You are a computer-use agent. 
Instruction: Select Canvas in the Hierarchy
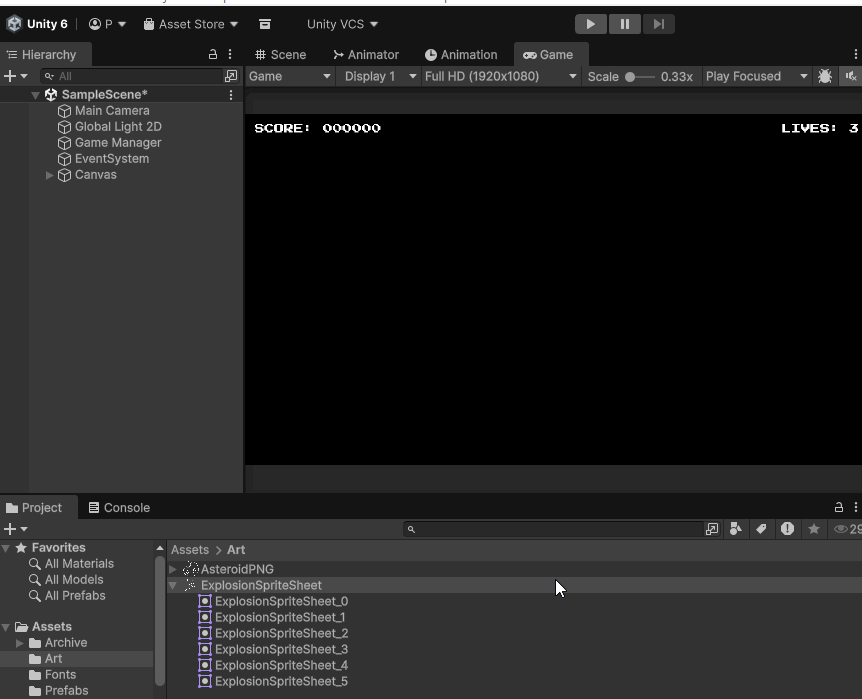click(96, 175)
